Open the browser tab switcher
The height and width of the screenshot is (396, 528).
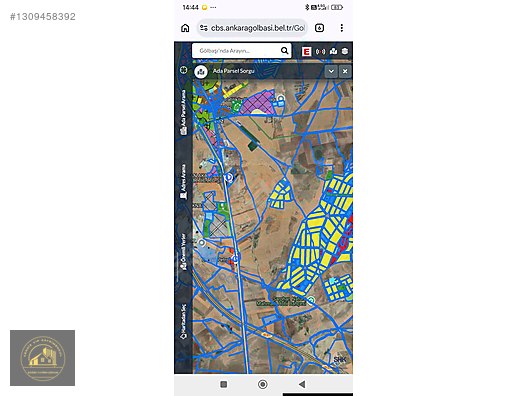pos(320,28)
